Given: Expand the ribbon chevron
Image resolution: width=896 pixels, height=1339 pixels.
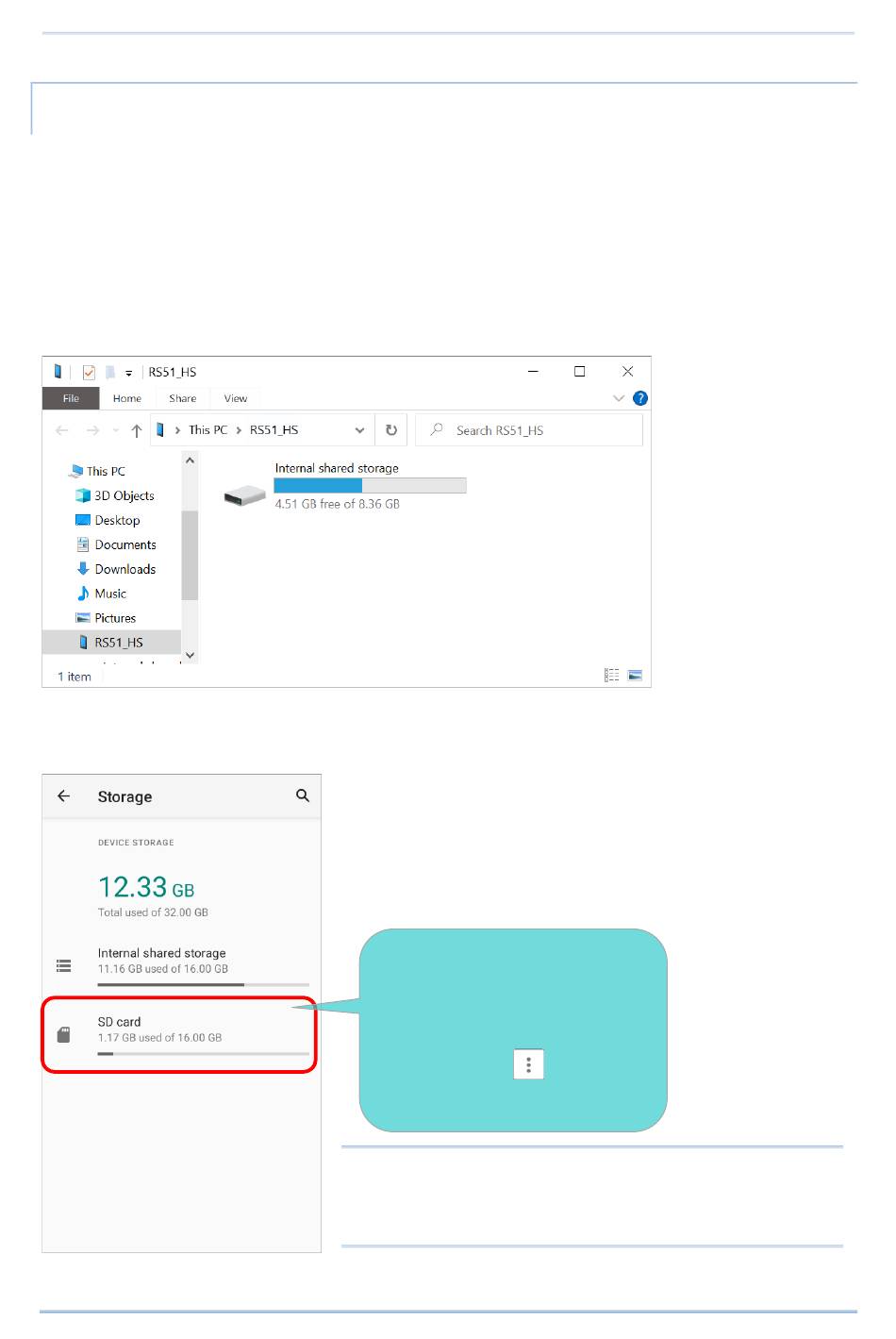Looking at the screenshot, I should 619,398.
